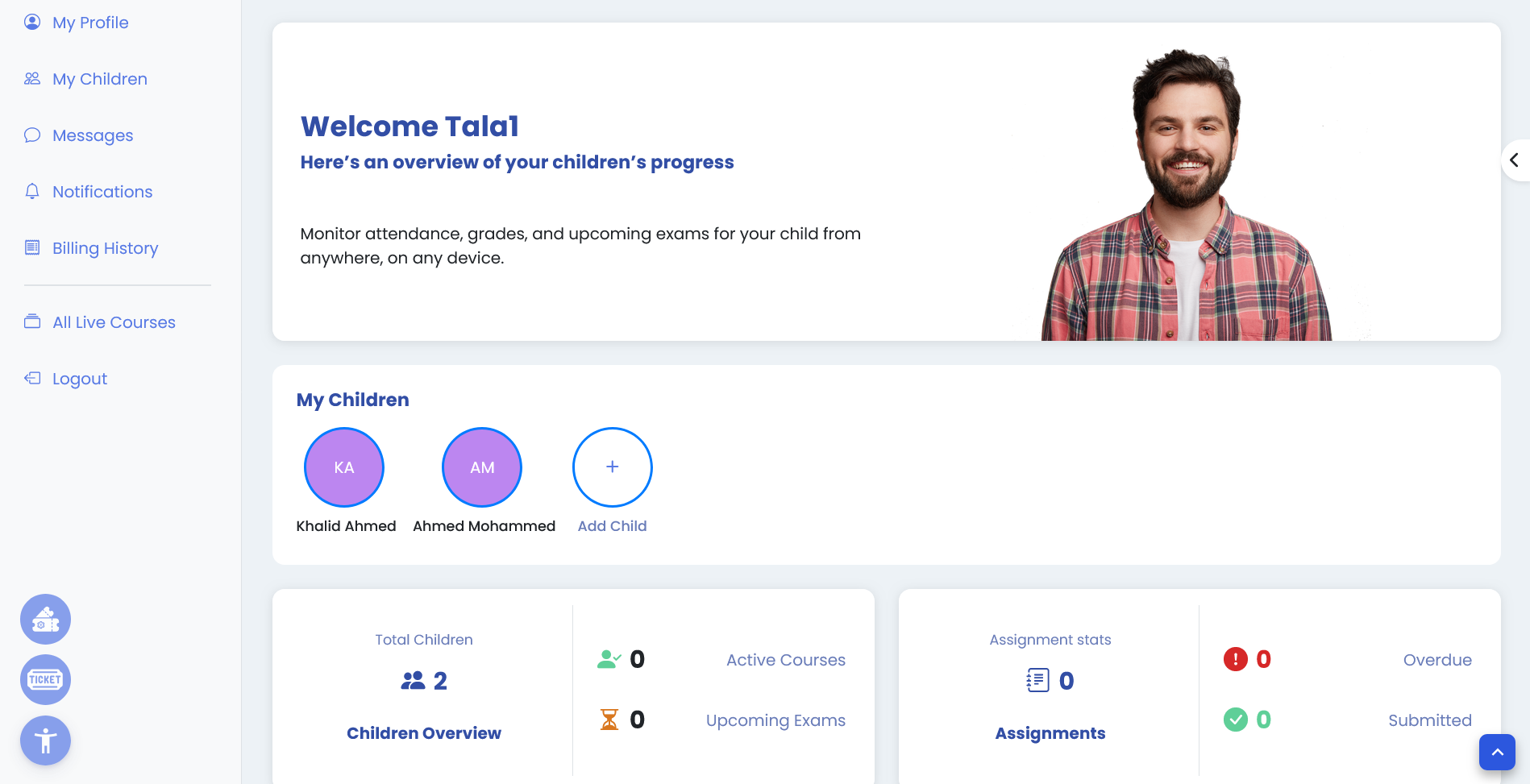The image size is (1530, 784).
Task: Select Khalid Ahmed's avatar
Action: [x=344, y=467]
